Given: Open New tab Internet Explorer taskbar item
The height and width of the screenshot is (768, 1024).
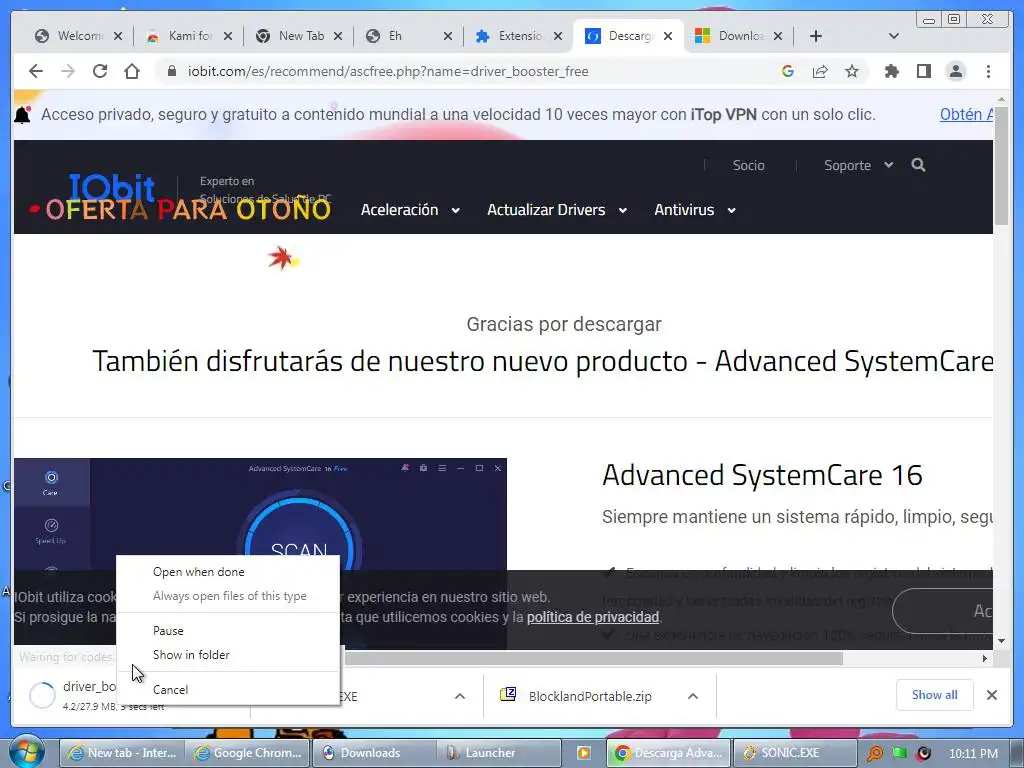Looking at the screenshot, I should (122, 753).
